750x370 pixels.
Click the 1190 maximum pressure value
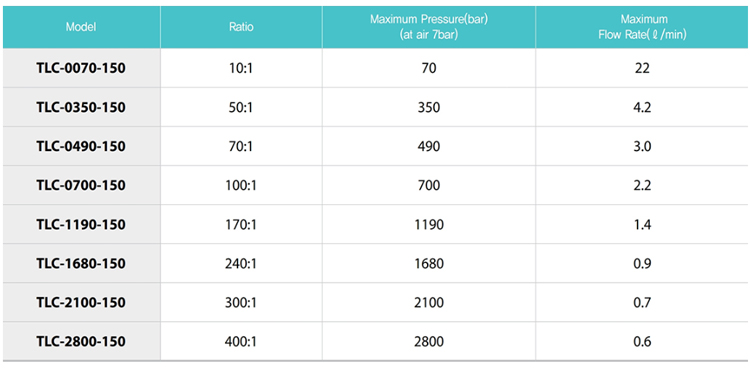(x=429, y=224)
